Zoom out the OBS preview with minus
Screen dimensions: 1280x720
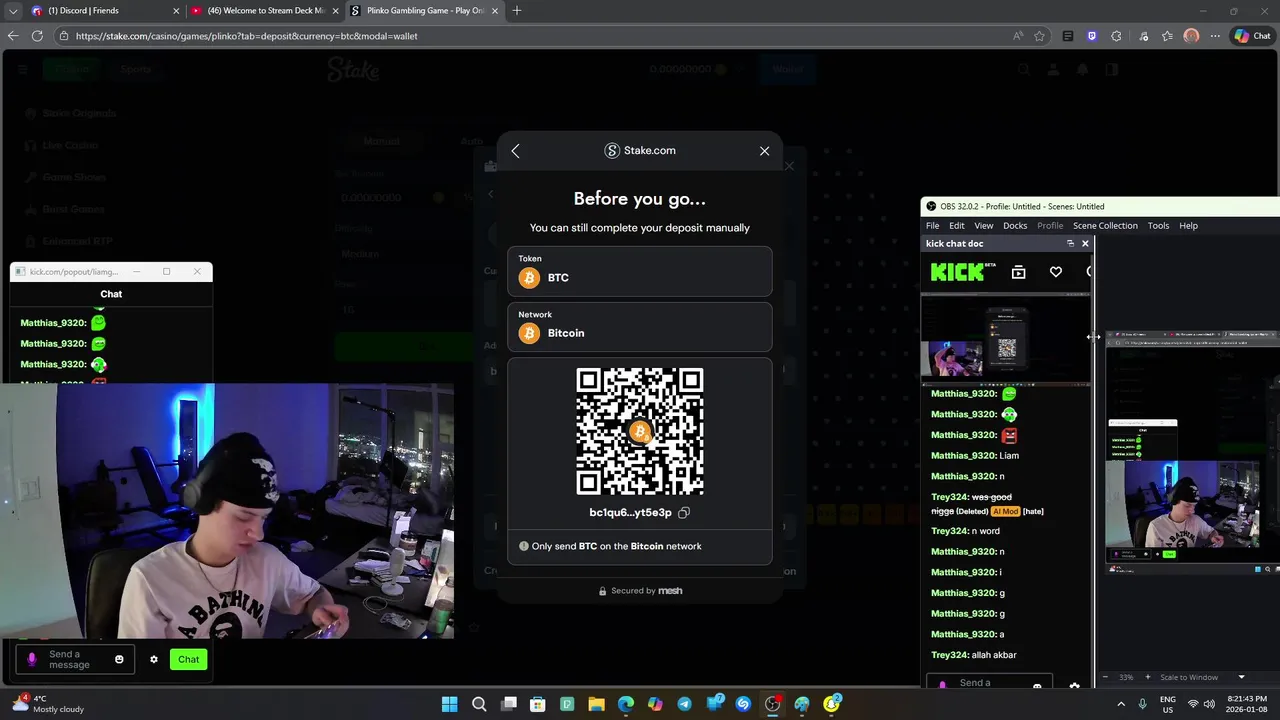pyautogui.click(x=1105, y=677)
